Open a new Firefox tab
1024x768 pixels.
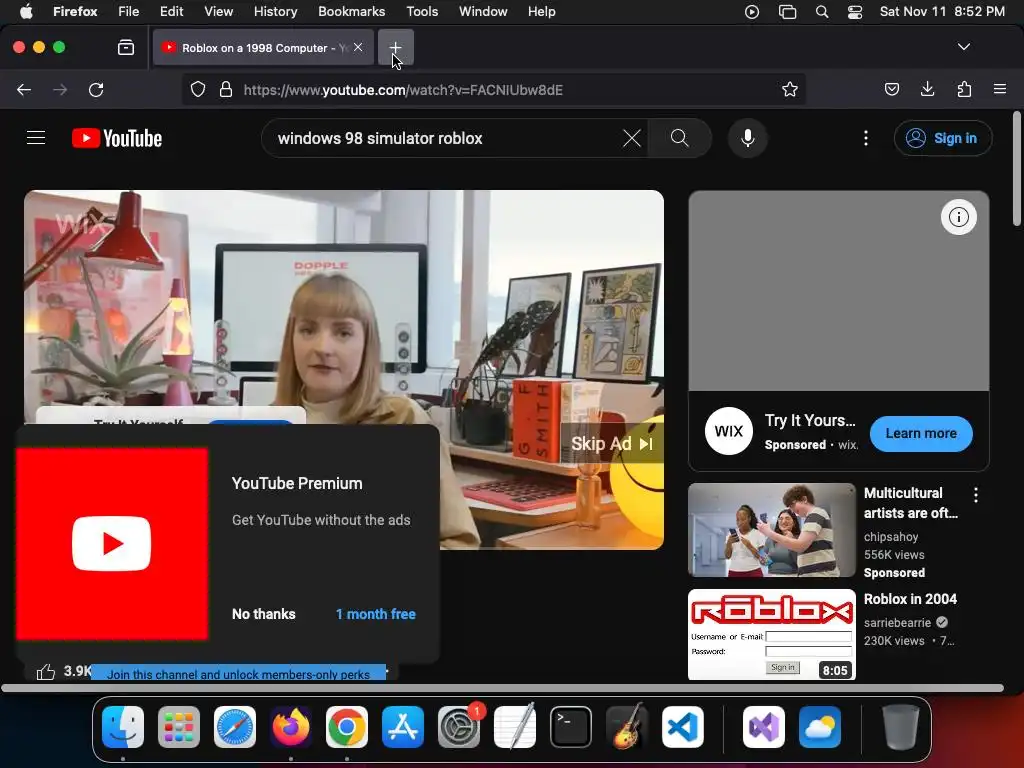click(x=395, y=48)
